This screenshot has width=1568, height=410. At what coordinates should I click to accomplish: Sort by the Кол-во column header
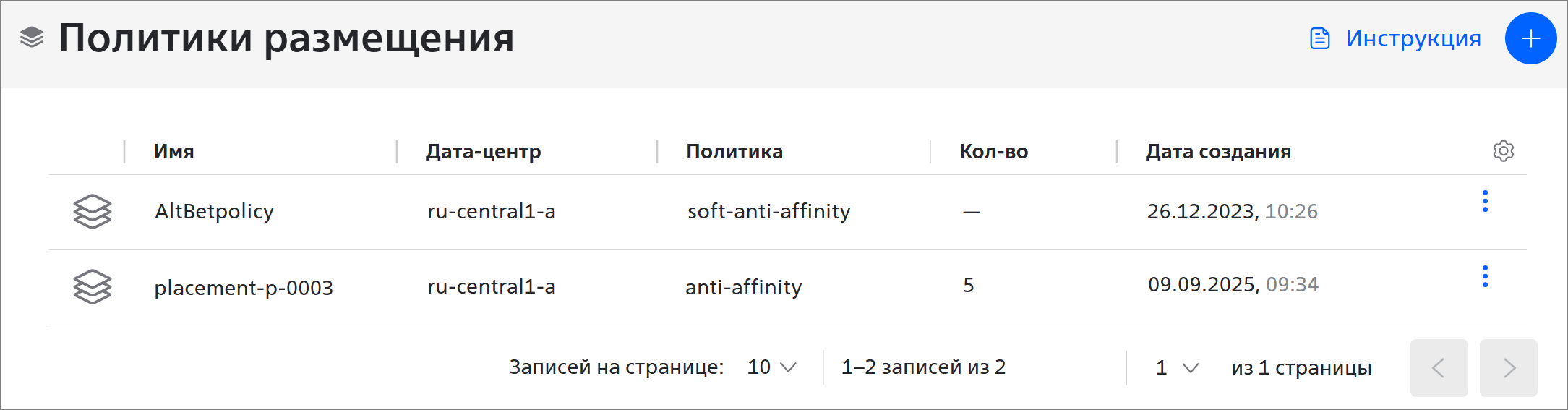tap(993, 152)
